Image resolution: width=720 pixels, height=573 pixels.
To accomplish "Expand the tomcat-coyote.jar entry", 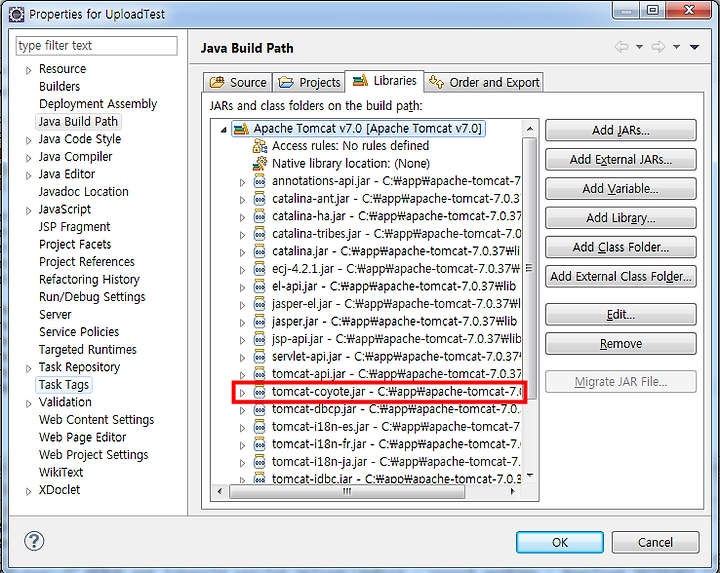I will click(242, 393).
